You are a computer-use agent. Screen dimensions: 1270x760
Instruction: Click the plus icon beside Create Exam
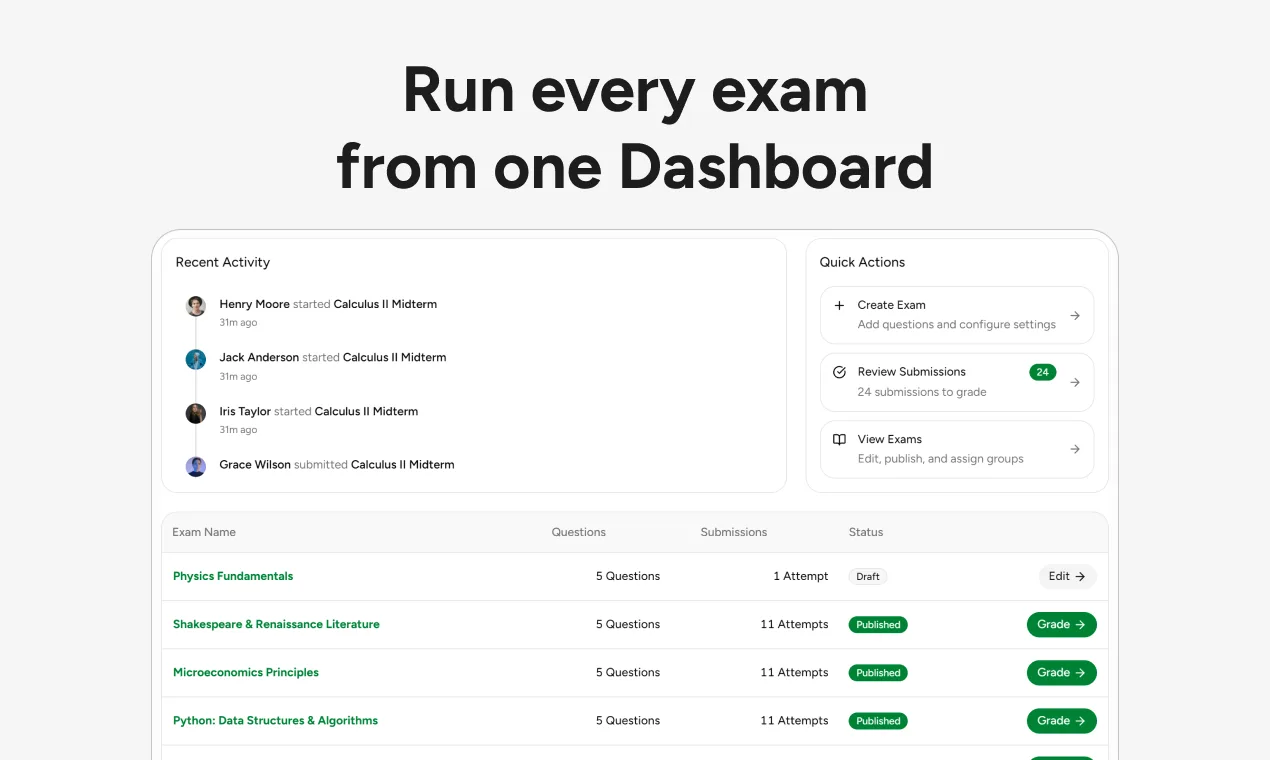pyautogui.click(x=839, y=305)
